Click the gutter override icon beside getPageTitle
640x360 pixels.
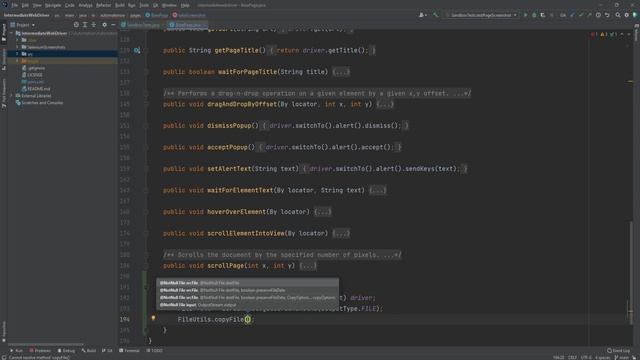[137, 51]
